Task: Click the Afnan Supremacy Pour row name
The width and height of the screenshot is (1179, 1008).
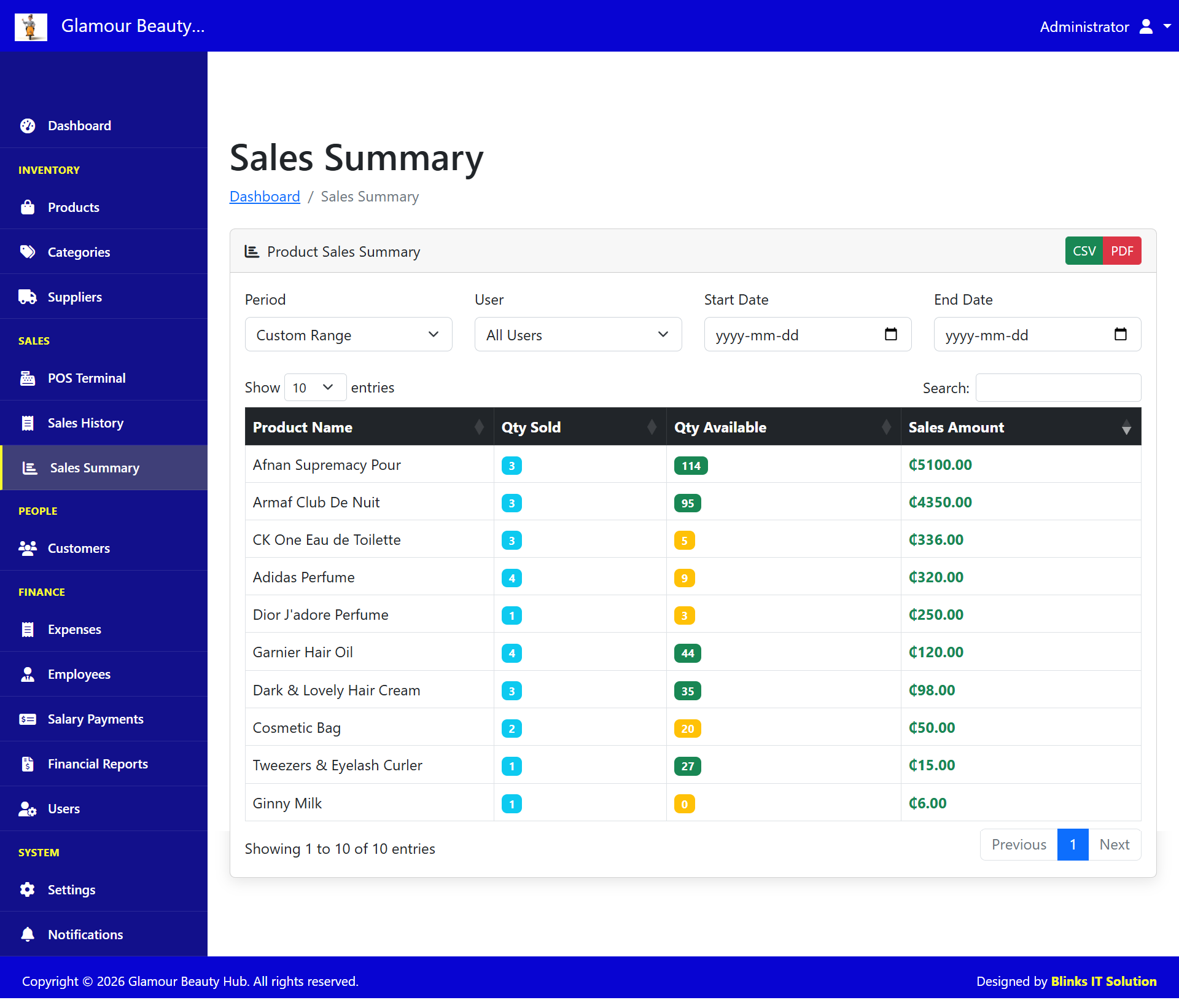Action: [x=327, y=466]
